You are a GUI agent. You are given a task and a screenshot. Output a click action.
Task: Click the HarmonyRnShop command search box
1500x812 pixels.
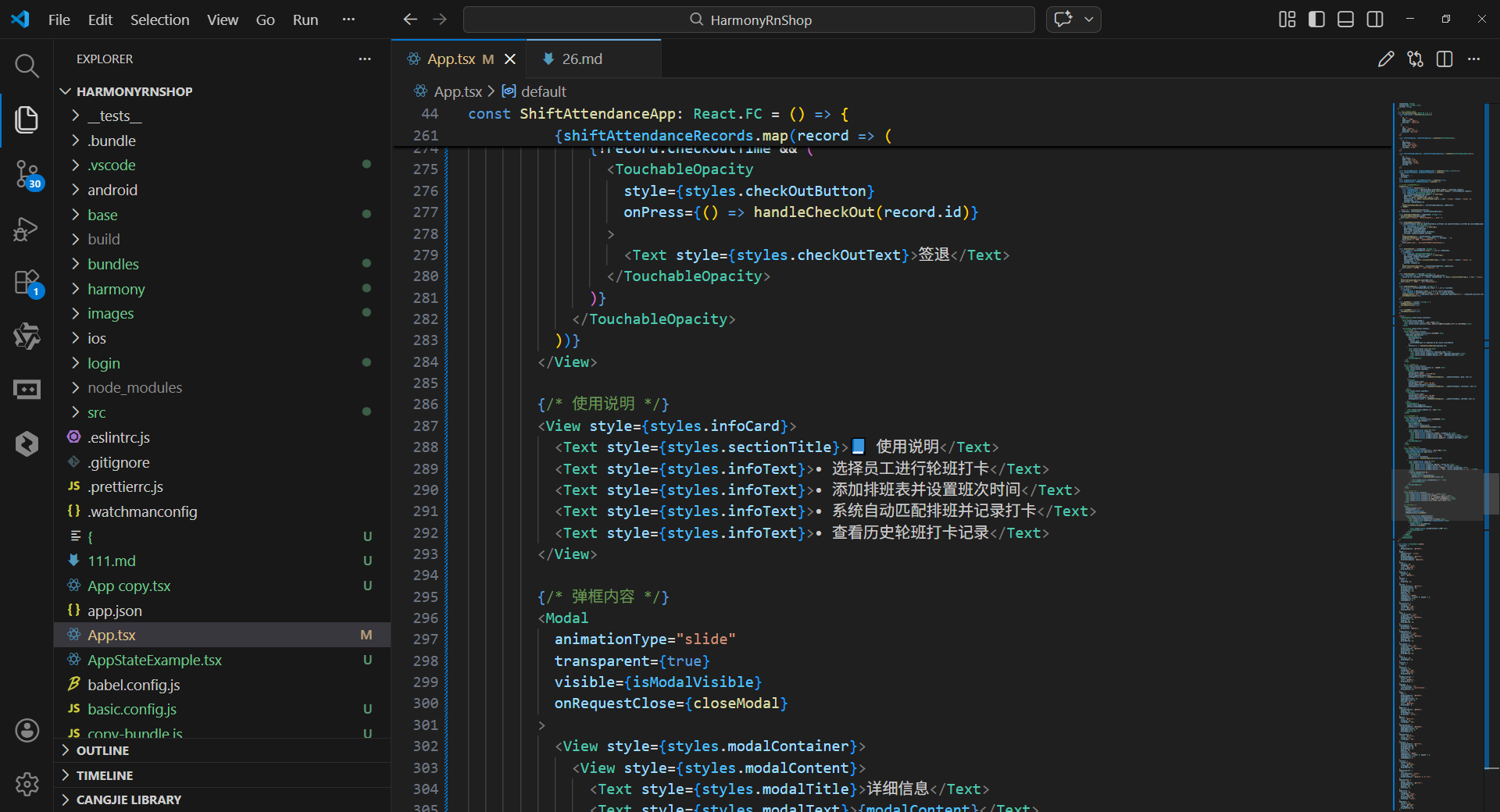748,20
